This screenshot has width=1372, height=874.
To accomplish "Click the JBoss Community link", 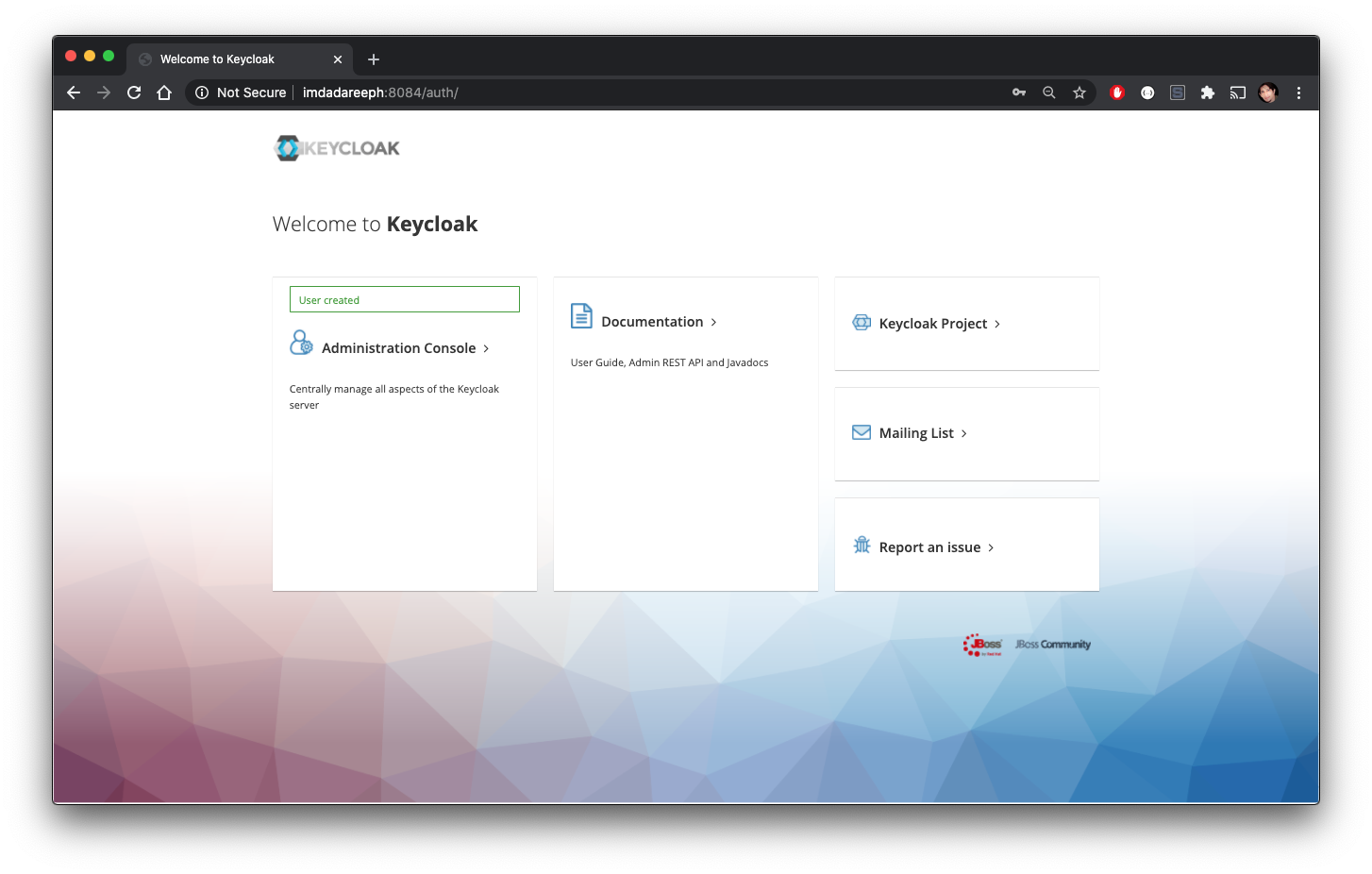I will click(x=1052, y=645).
